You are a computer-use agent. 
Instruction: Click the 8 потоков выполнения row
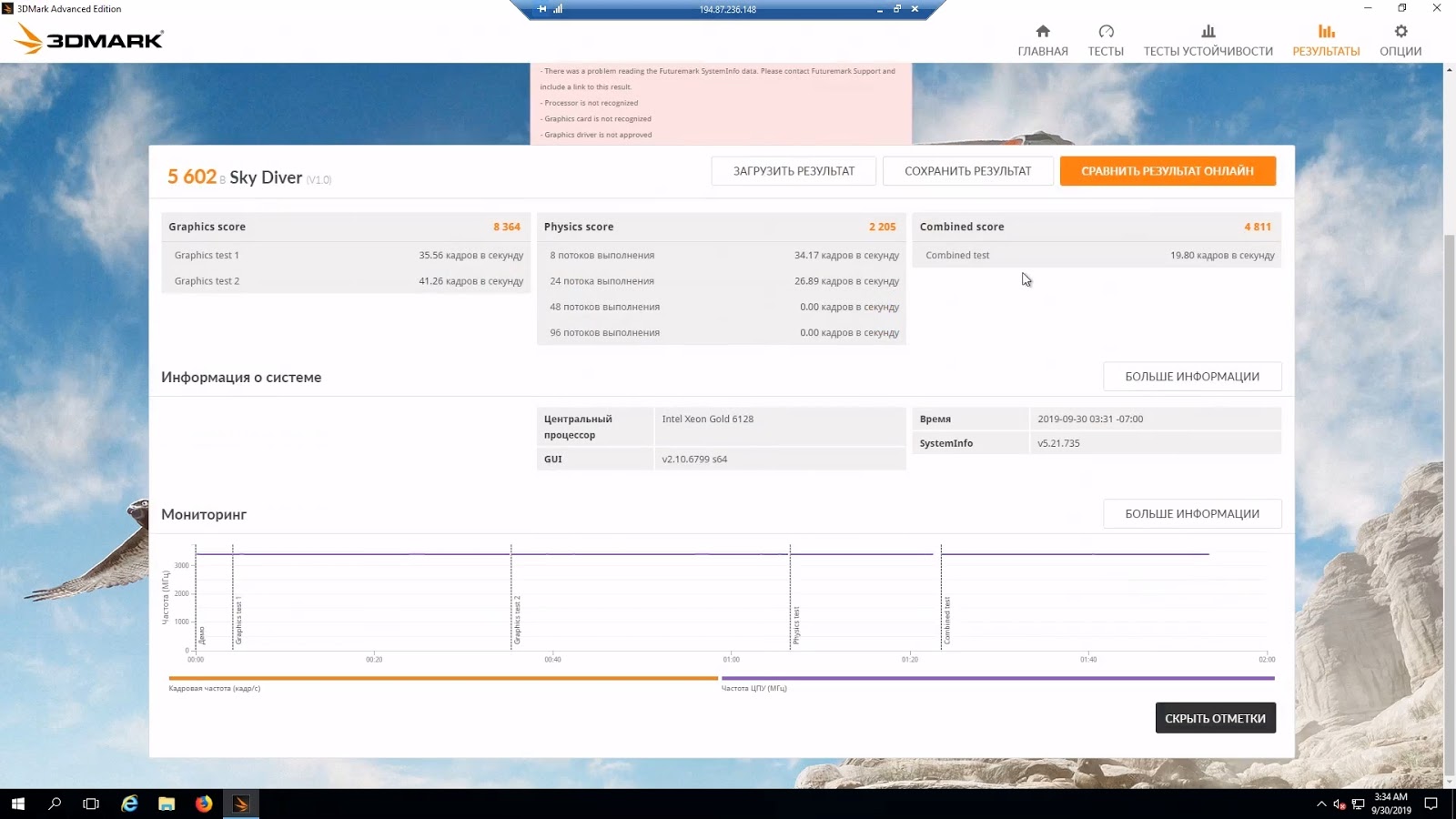(722, 255)
